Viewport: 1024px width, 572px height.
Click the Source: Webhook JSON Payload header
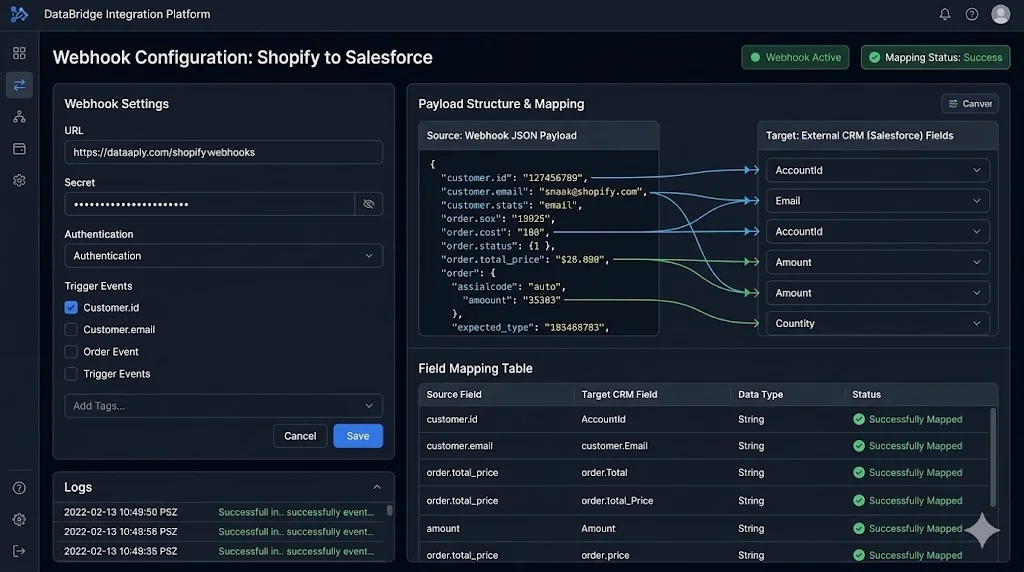539,136
